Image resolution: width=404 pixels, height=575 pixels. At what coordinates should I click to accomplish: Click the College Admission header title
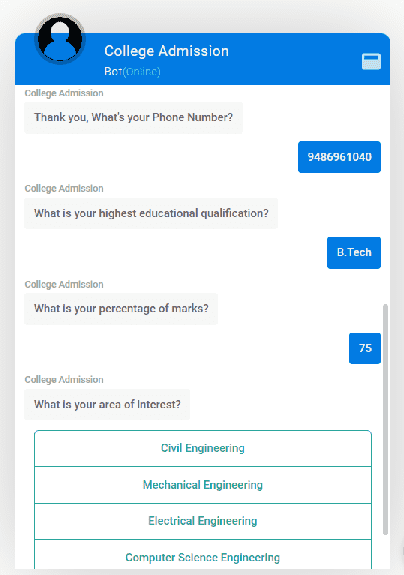166,51
